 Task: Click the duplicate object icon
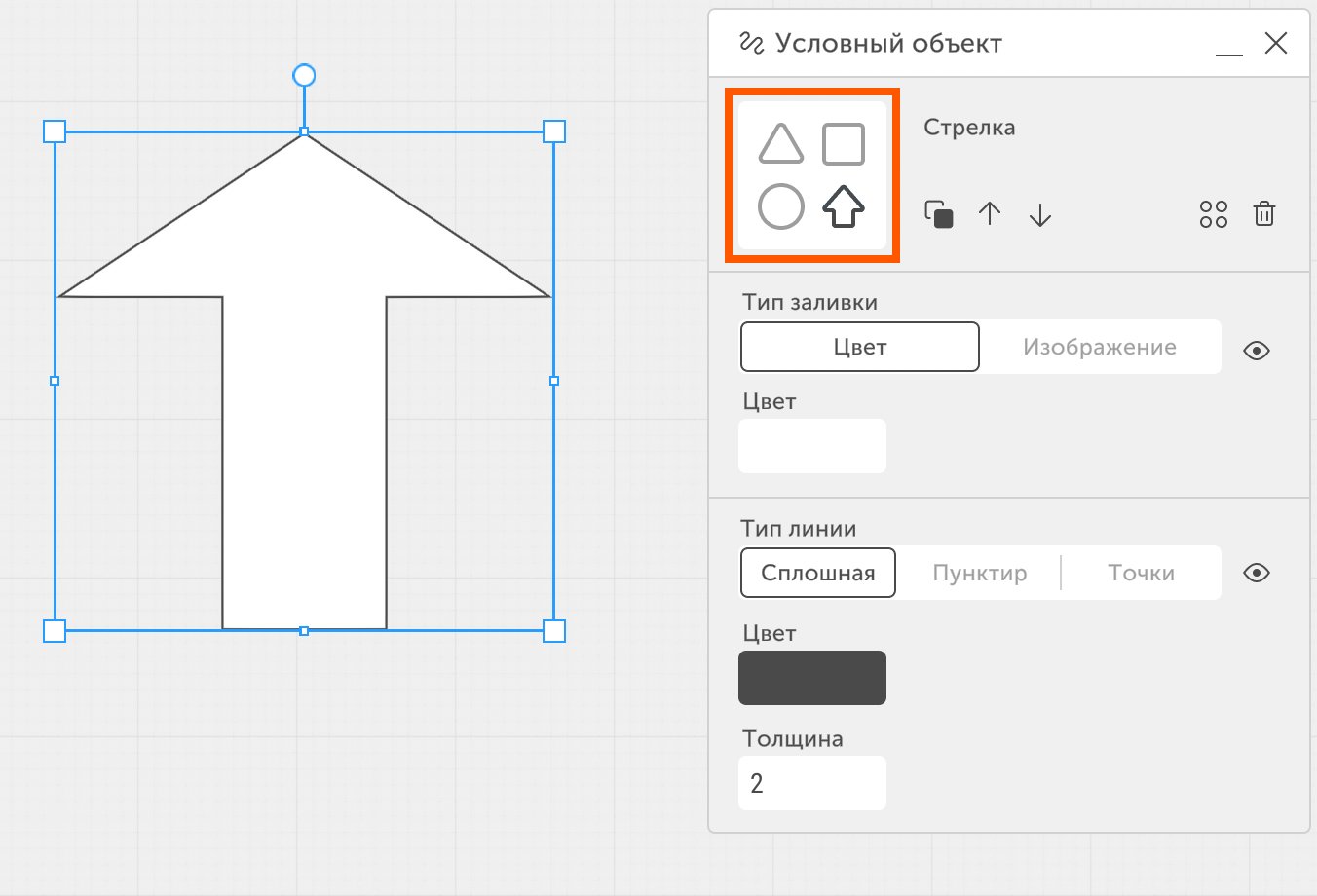click(939, 214)
